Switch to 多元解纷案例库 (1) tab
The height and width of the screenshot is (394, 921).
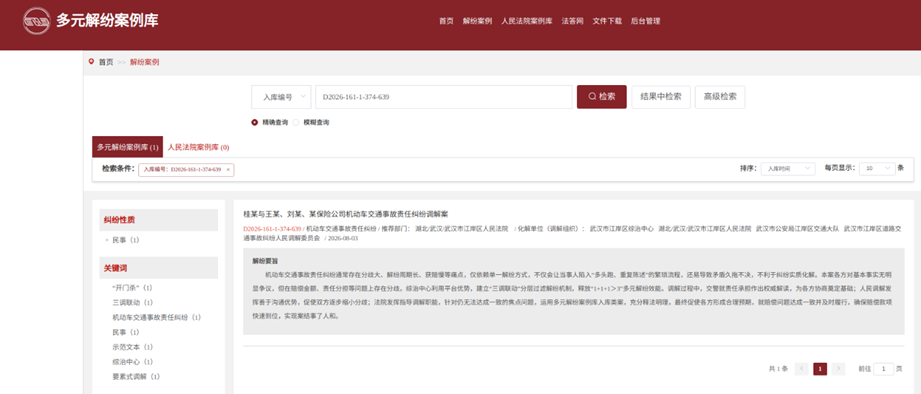pos(127,147)
